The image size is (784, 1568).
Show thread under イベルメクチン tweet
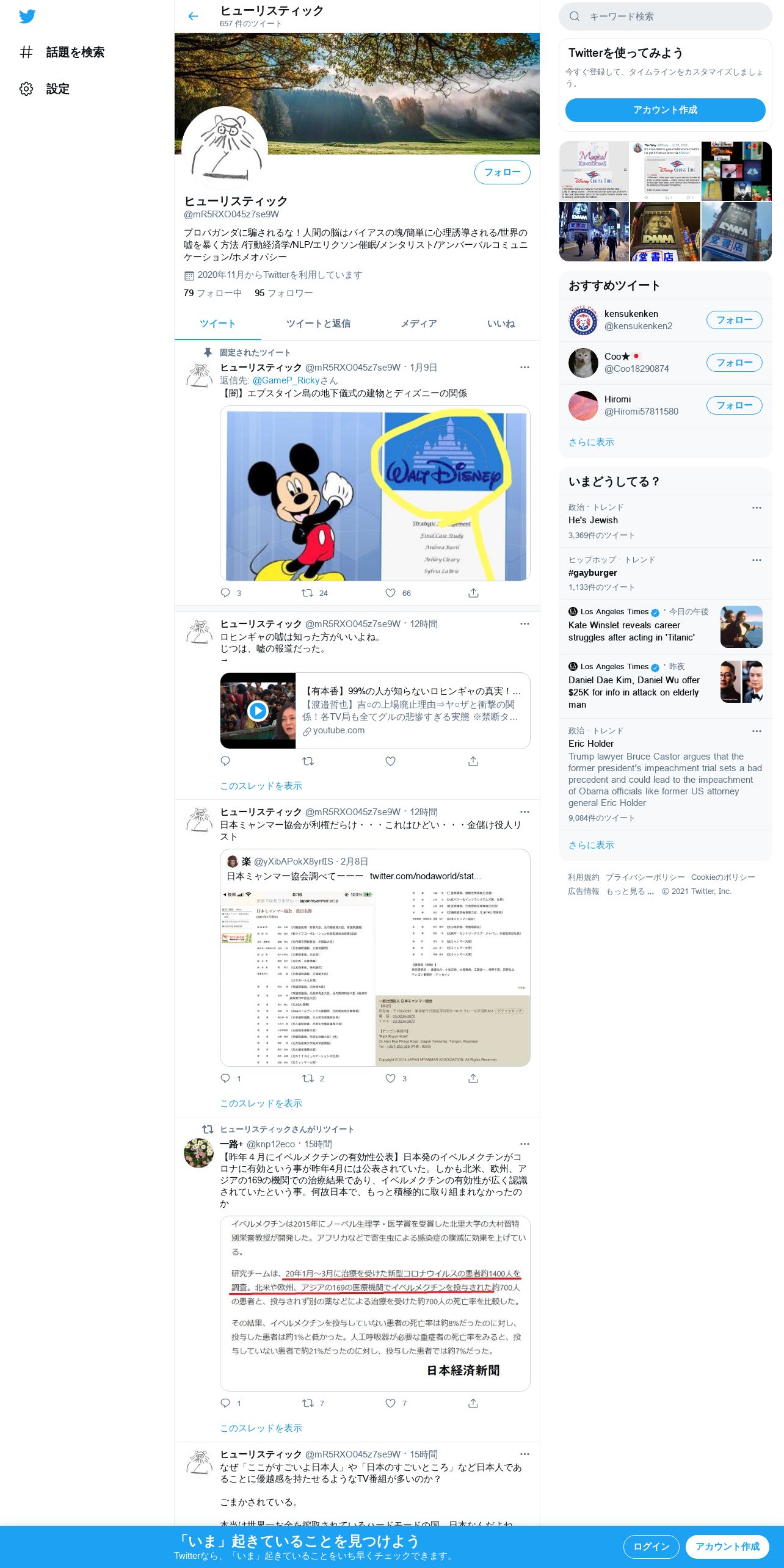pyautogui.click(x=261, y=1428)
